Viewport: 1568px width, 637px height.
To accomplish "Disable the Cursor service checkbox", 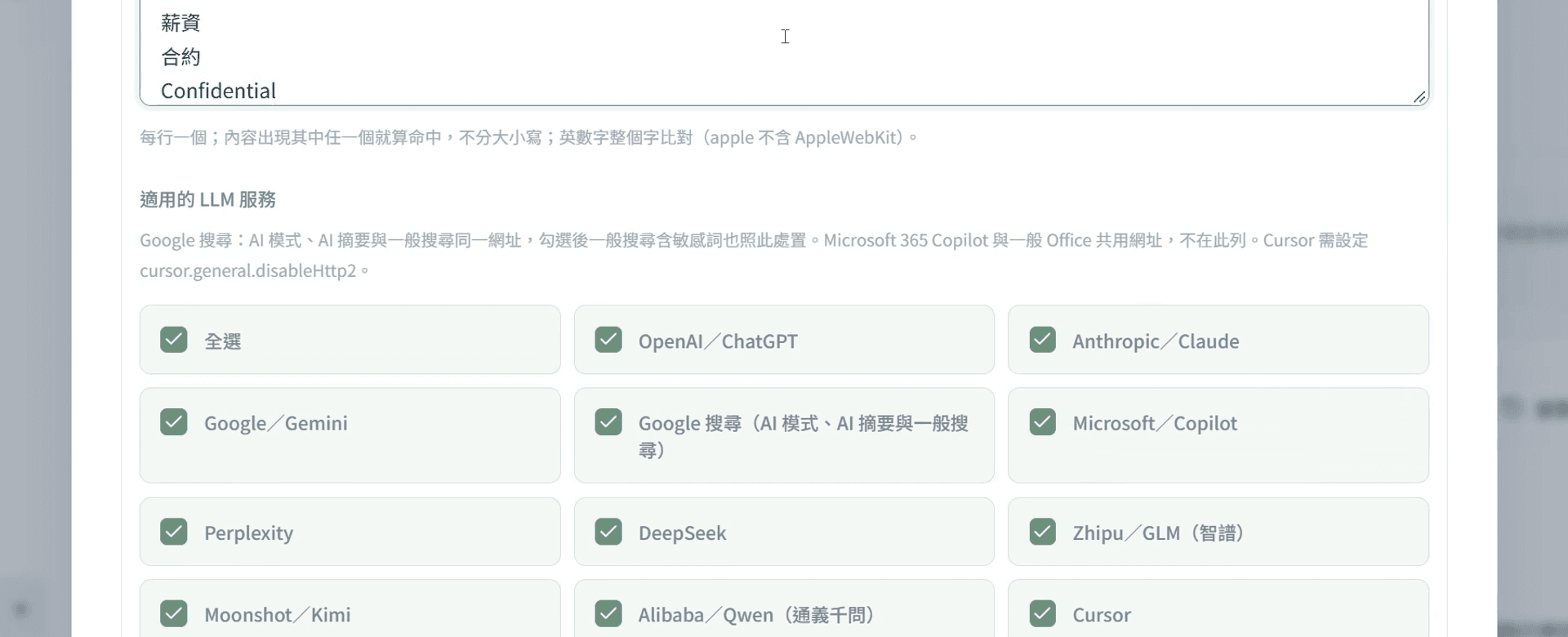I will pyautogui.click(x=1043, y=613).
